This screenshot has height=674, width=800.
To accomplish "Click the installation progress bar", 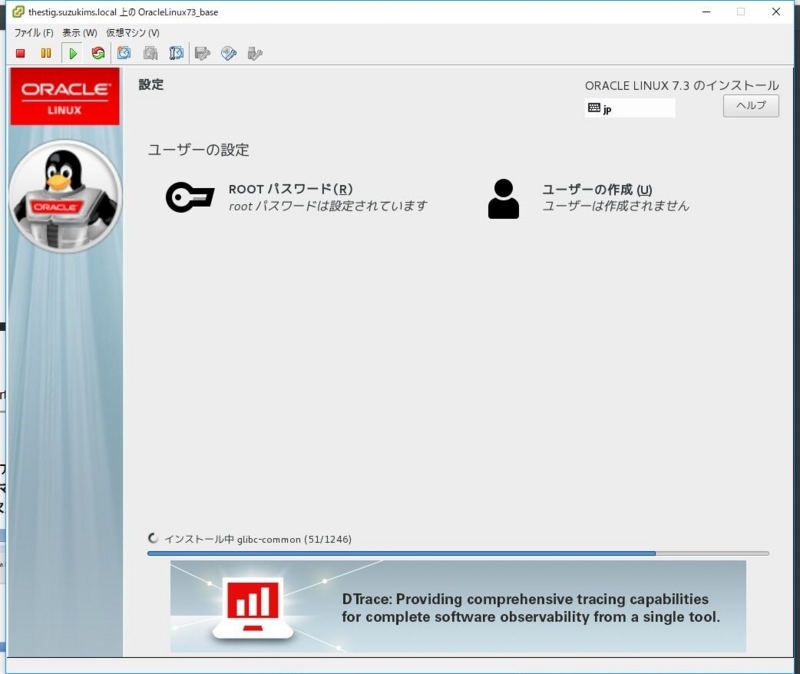I will [x=458, y=553].
